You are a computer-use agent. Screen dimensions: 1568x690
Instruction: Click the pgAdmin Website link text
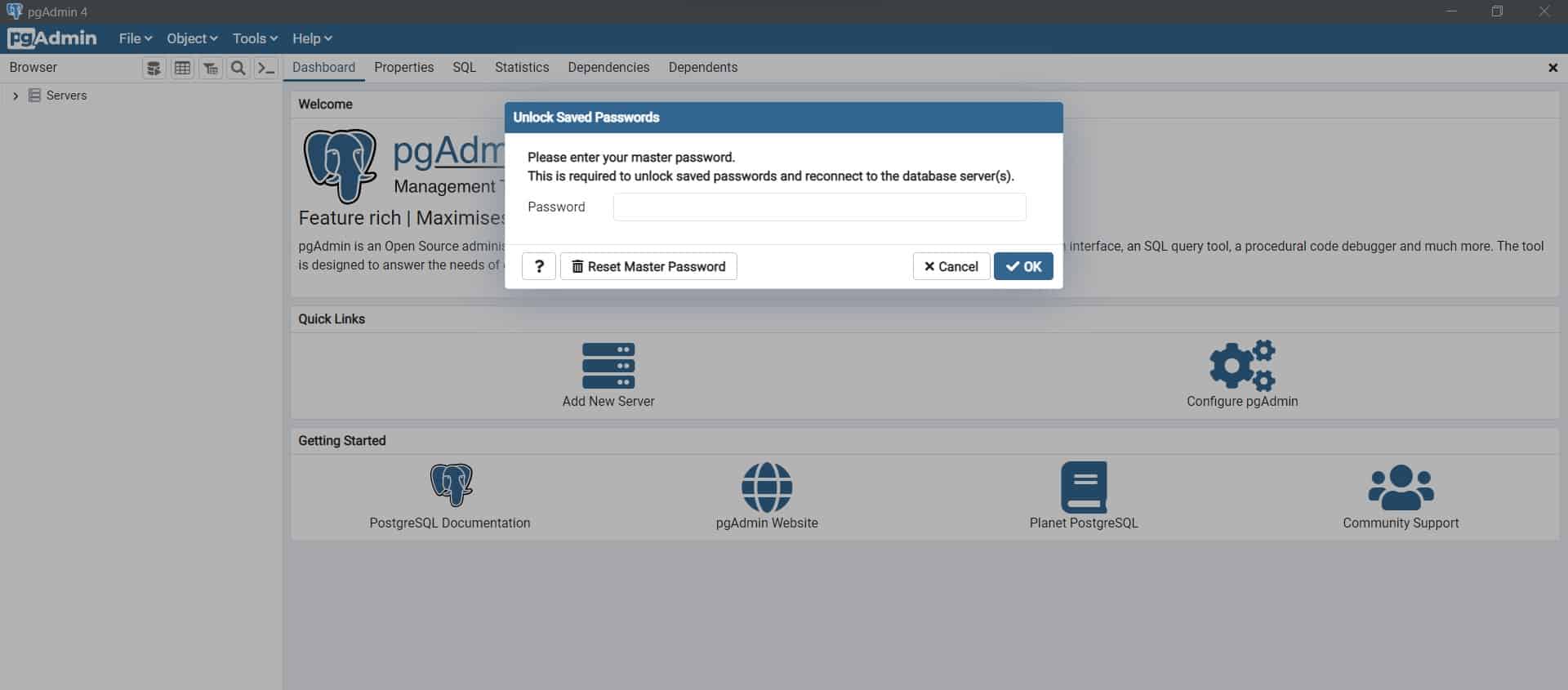pos(767,523)
